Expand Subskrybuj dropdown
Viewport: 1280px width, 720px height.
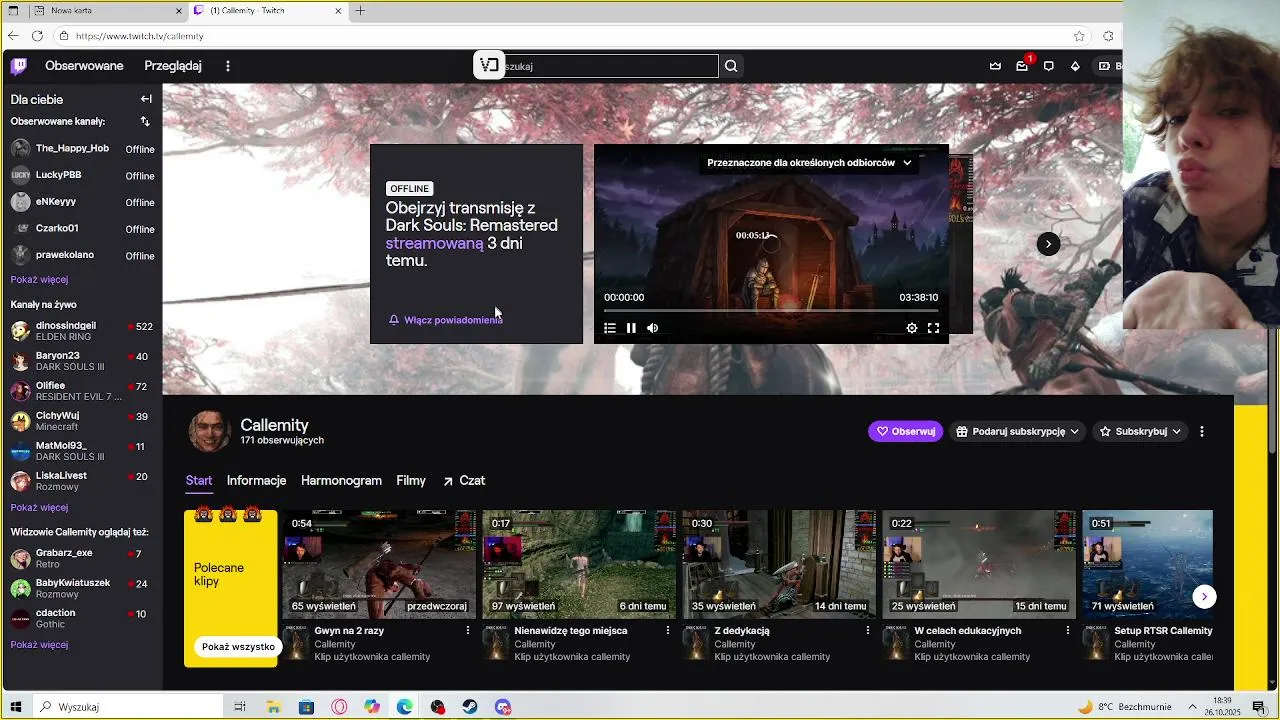click(x=1140, y=432)
